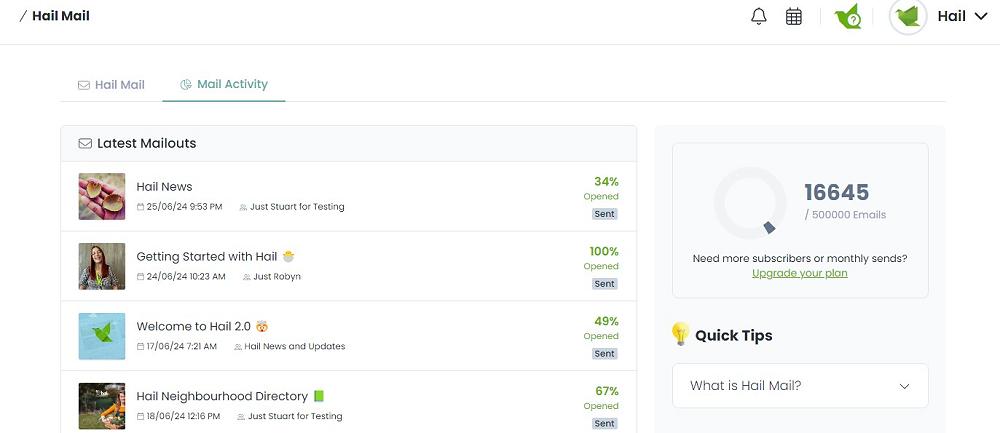Screen dimensions: 1000x433
Task: Select the Mail Activity tab
Action: coord(232,84)
